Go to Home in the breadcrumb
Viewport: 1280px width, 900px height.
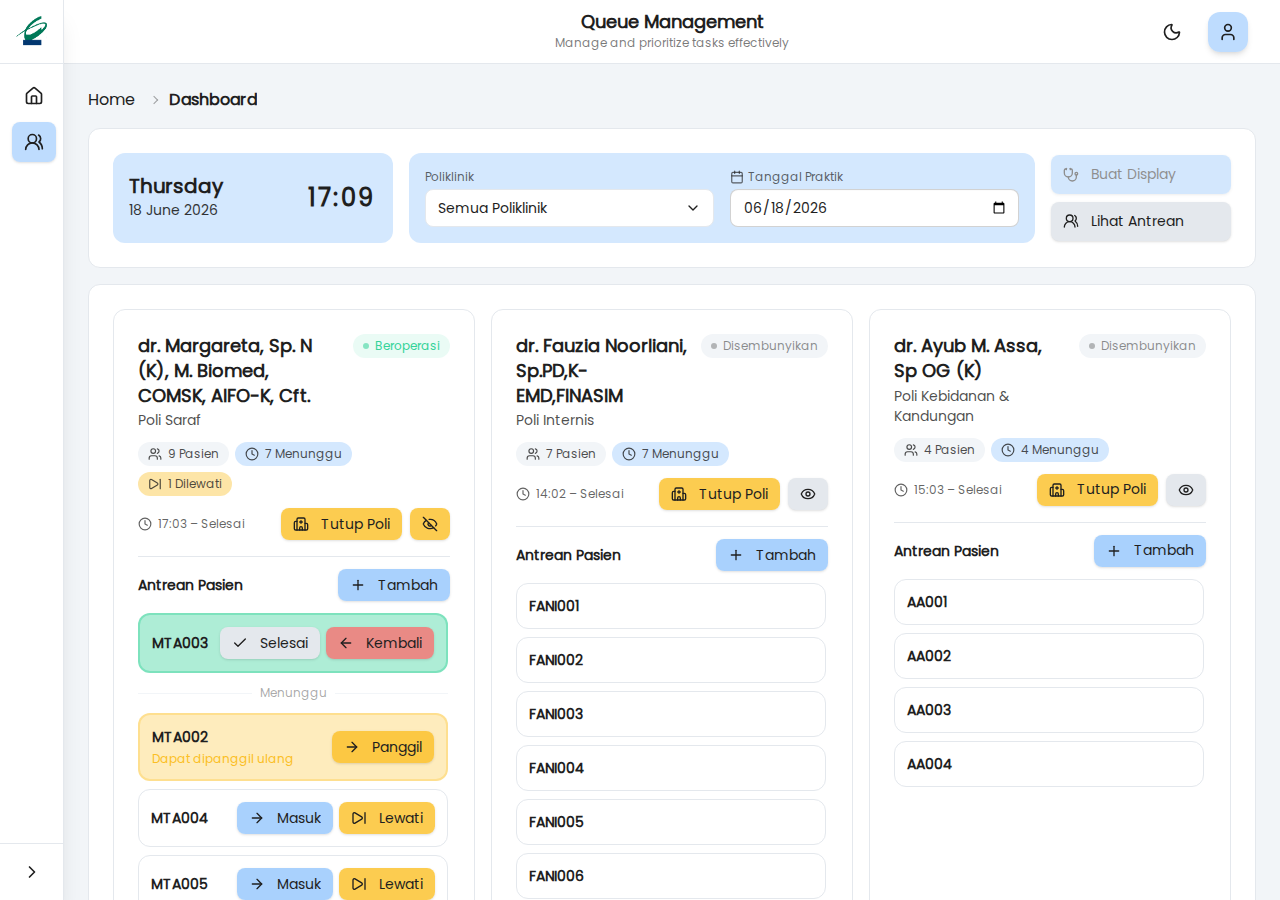(x=111, y=100)
